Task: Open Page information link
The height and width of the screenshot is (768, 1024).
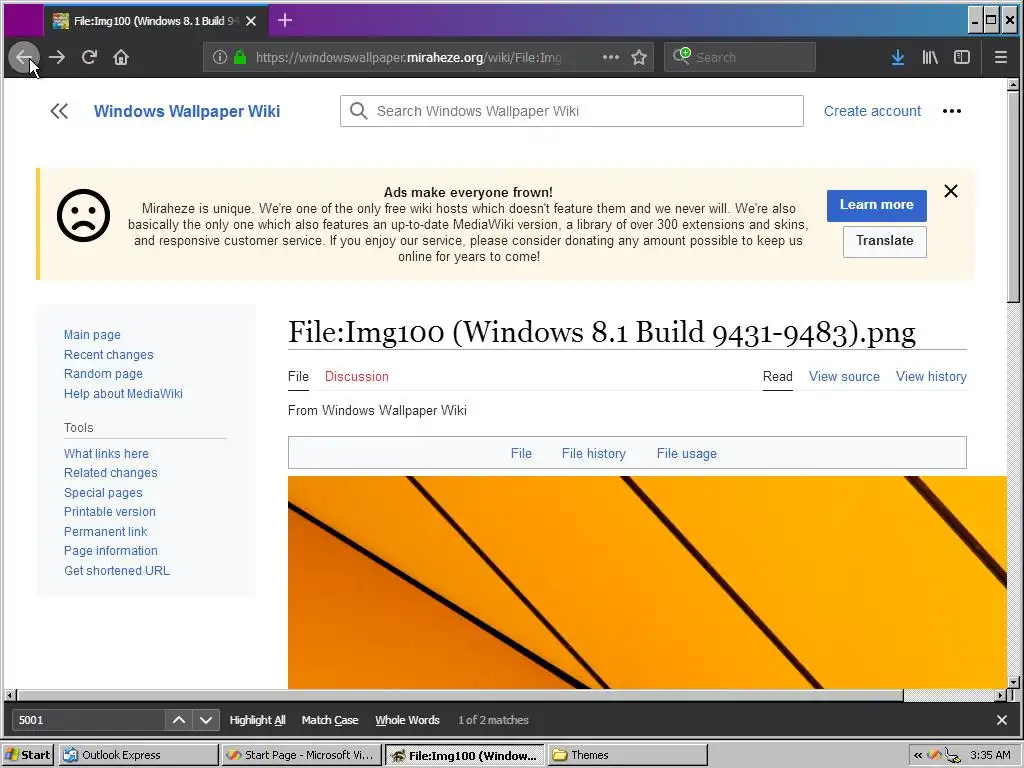Action: [110, 551]
